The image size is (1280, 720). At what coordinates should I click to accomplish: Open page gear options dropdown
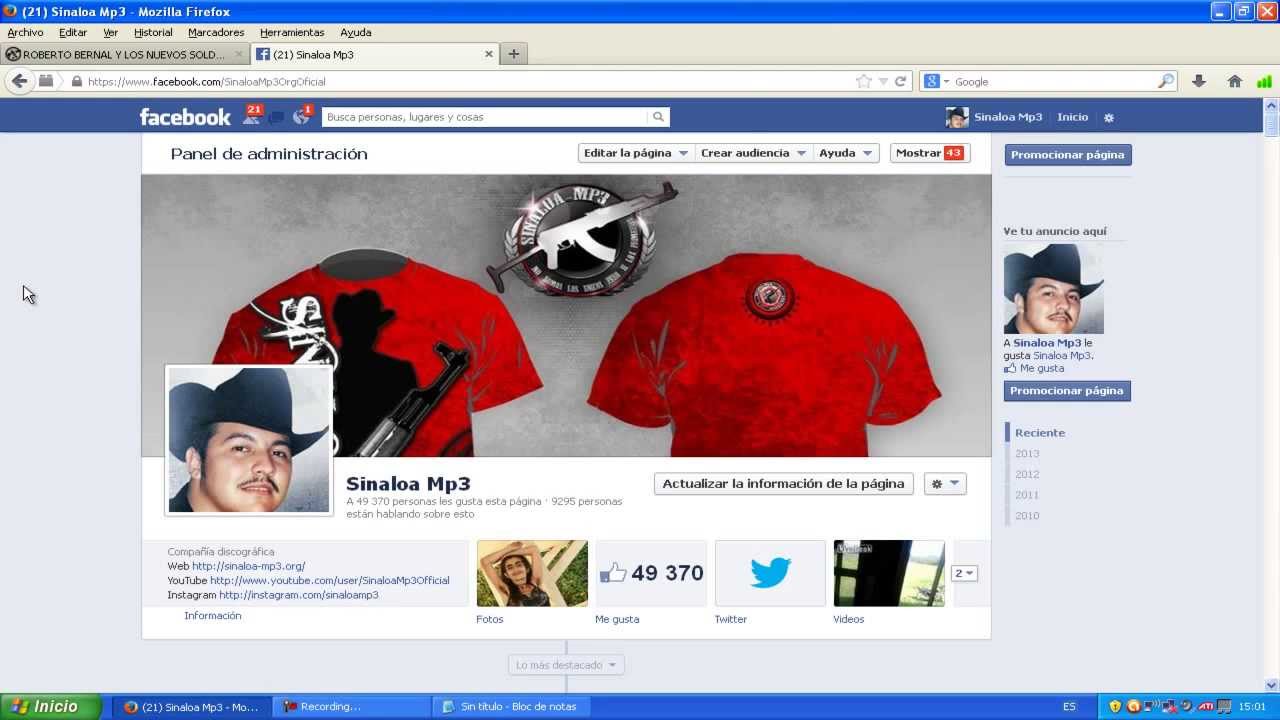(x=945, y=484)
